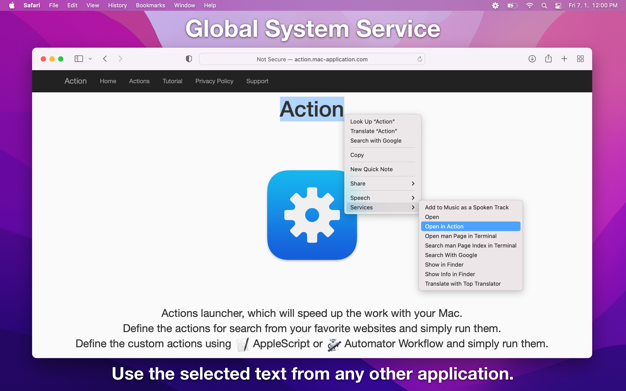
Task: Click the Safari share icon
Action: pos(548,58)
